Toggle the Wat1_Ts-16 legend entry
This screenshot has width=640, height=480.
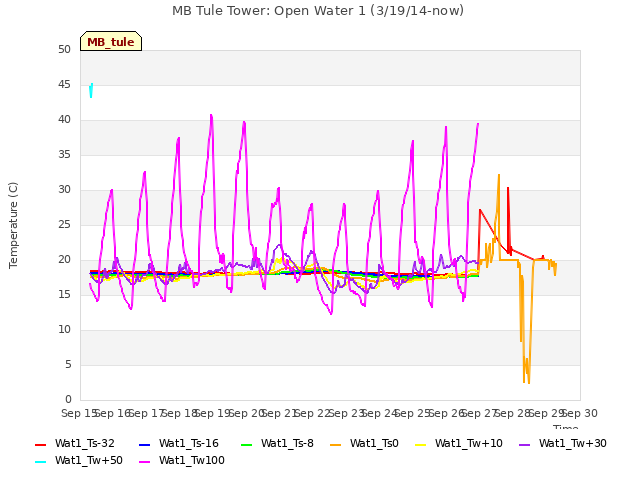(x=179, y=443)
